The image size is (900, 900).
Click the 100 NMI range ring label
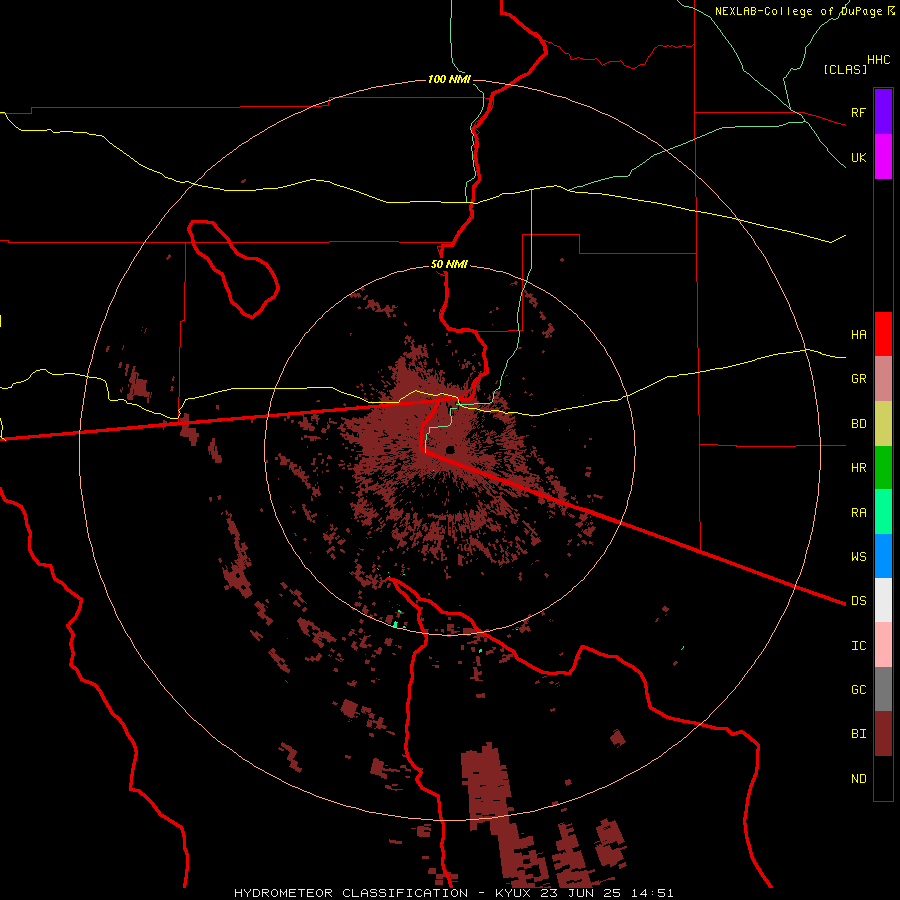[449, 79]
